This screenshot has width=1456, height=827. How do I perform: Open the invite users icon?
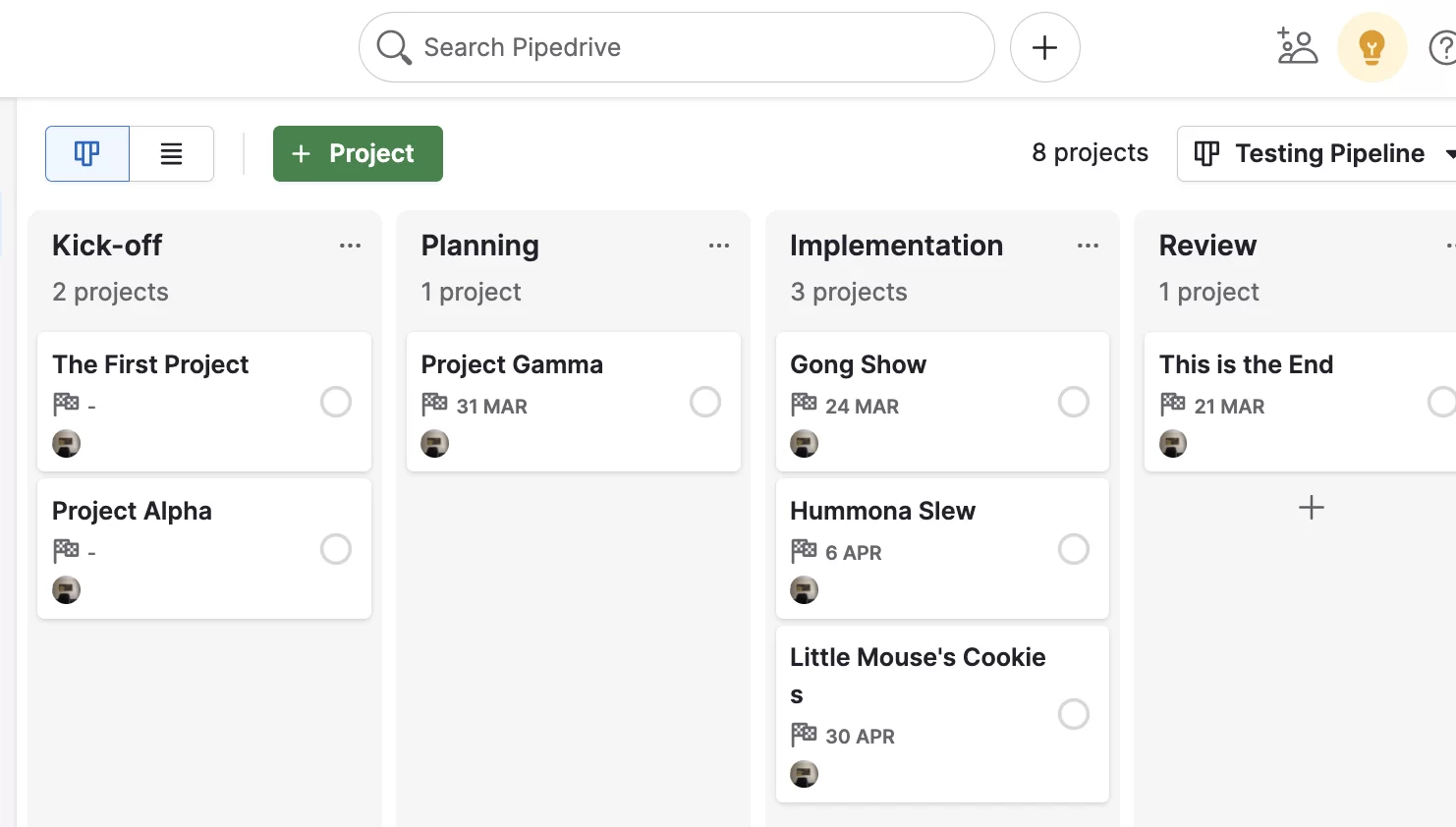[1297, 47]
